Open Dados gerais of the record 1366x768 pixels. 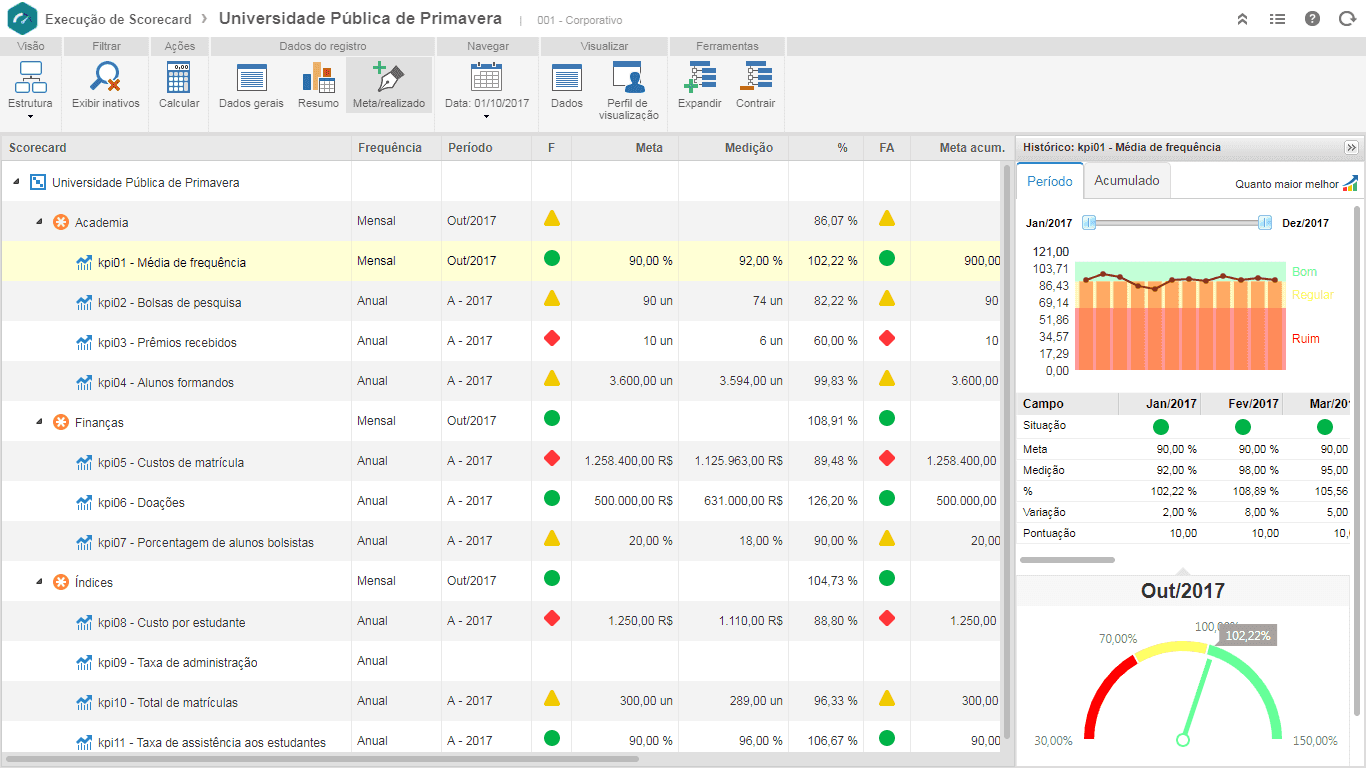pos(251,85)
